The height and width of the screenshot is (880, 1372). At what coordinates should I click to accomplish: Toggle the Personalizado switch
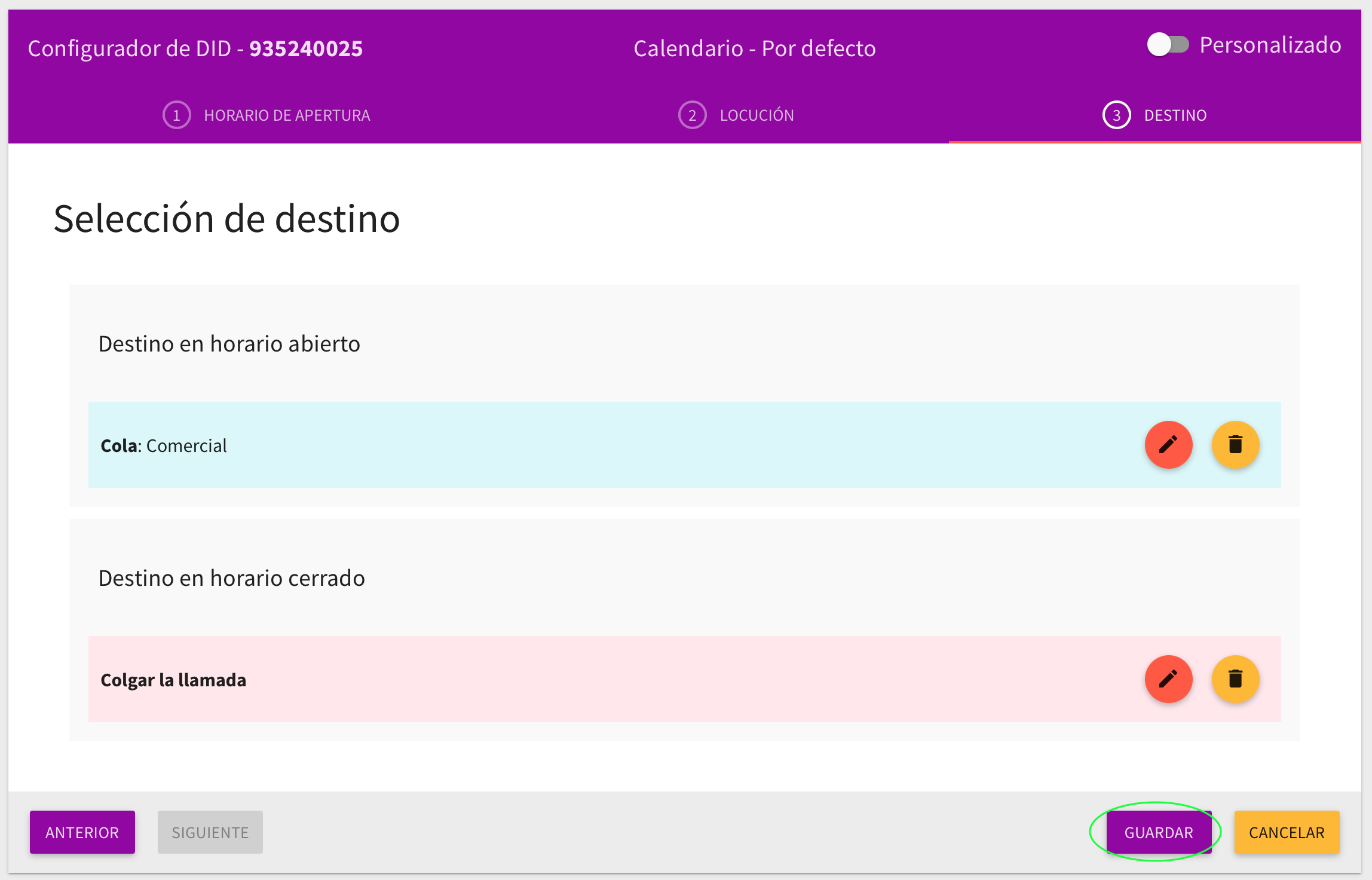(x=1168, y=45)
